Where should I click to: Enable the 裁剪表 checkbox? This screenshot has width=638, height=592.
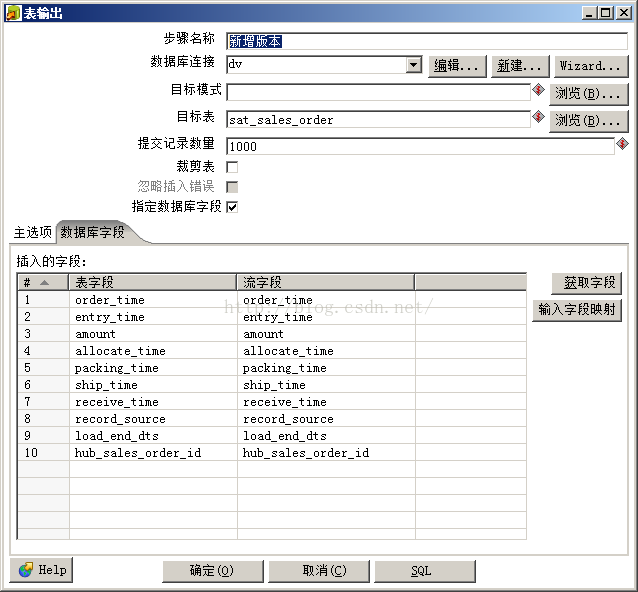click(x=232, y=167)
